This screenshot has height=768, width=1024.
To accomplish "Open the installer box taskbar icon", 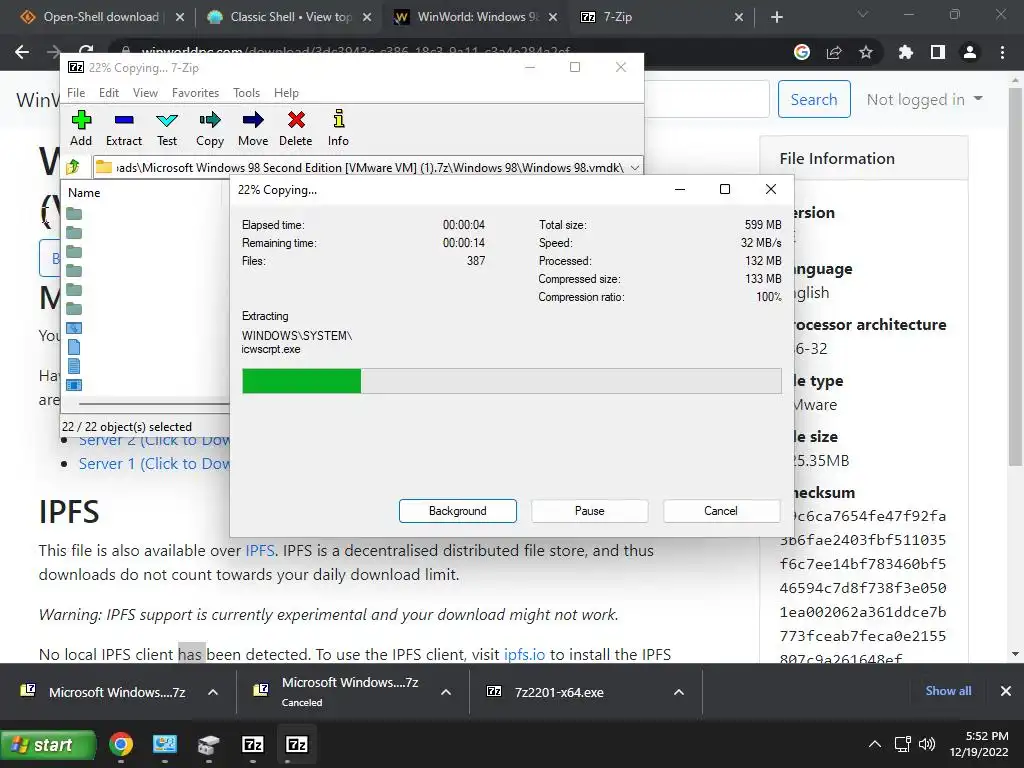I will (208, 744).
